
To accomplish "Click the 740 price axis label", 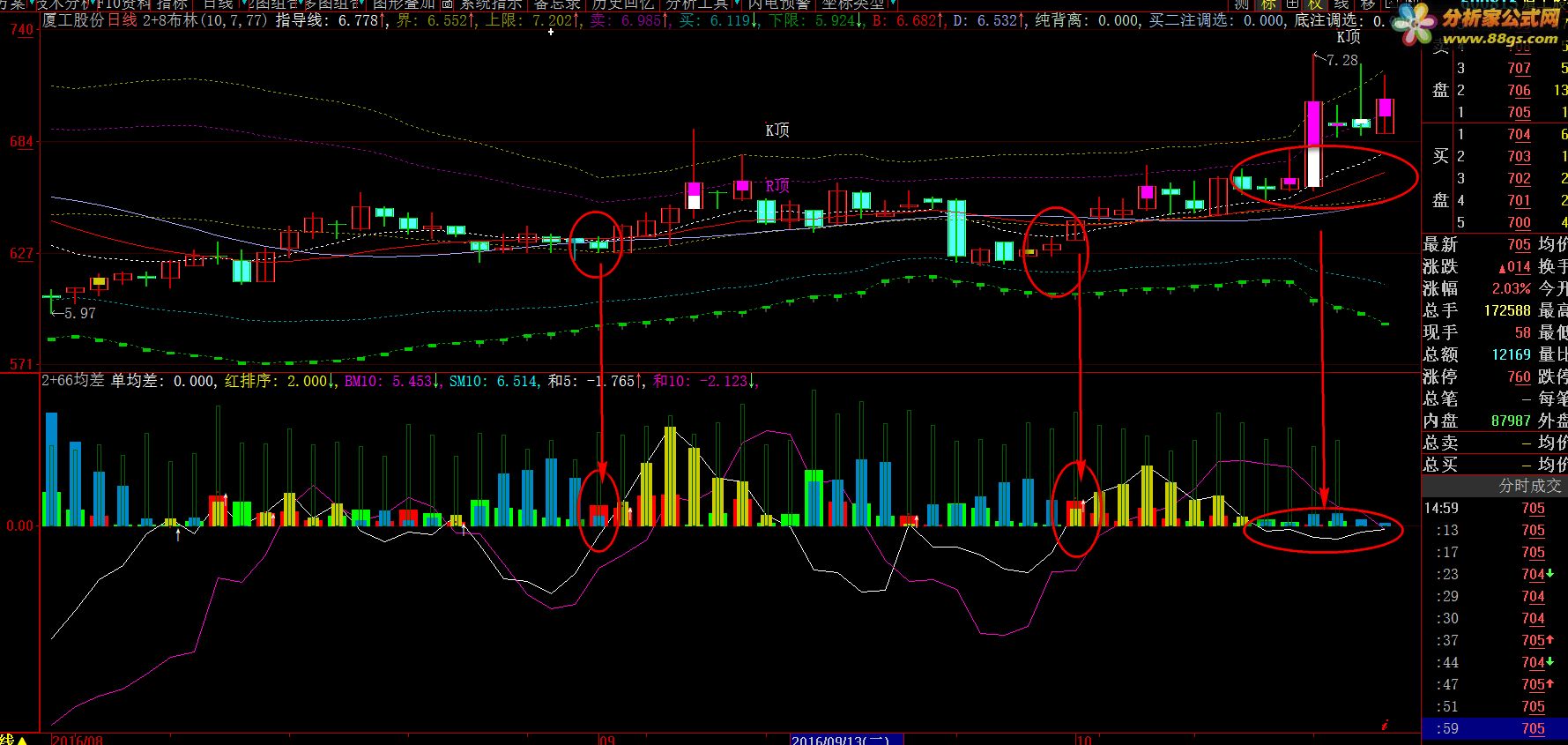I will point(21,29).
